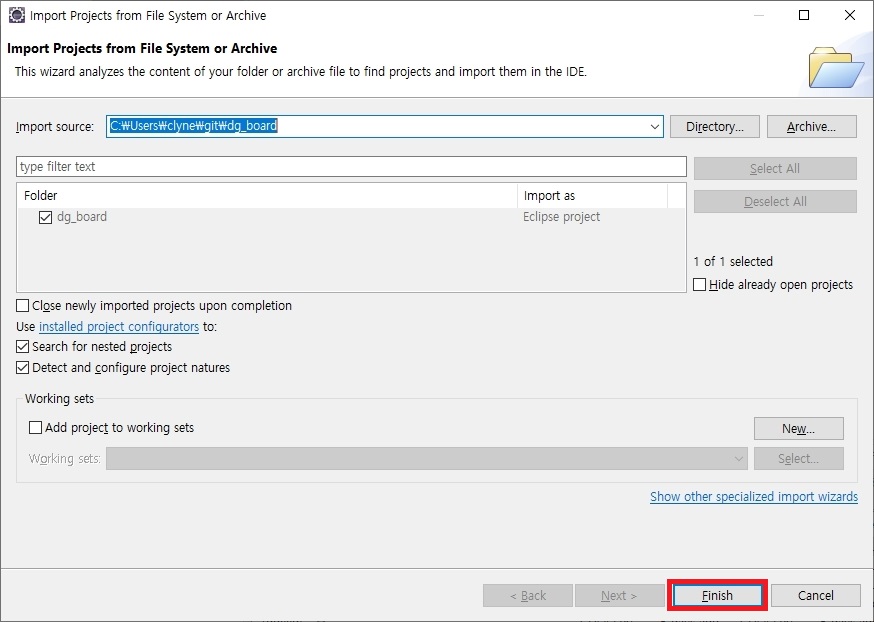Maximize the import dialog window

804,15
